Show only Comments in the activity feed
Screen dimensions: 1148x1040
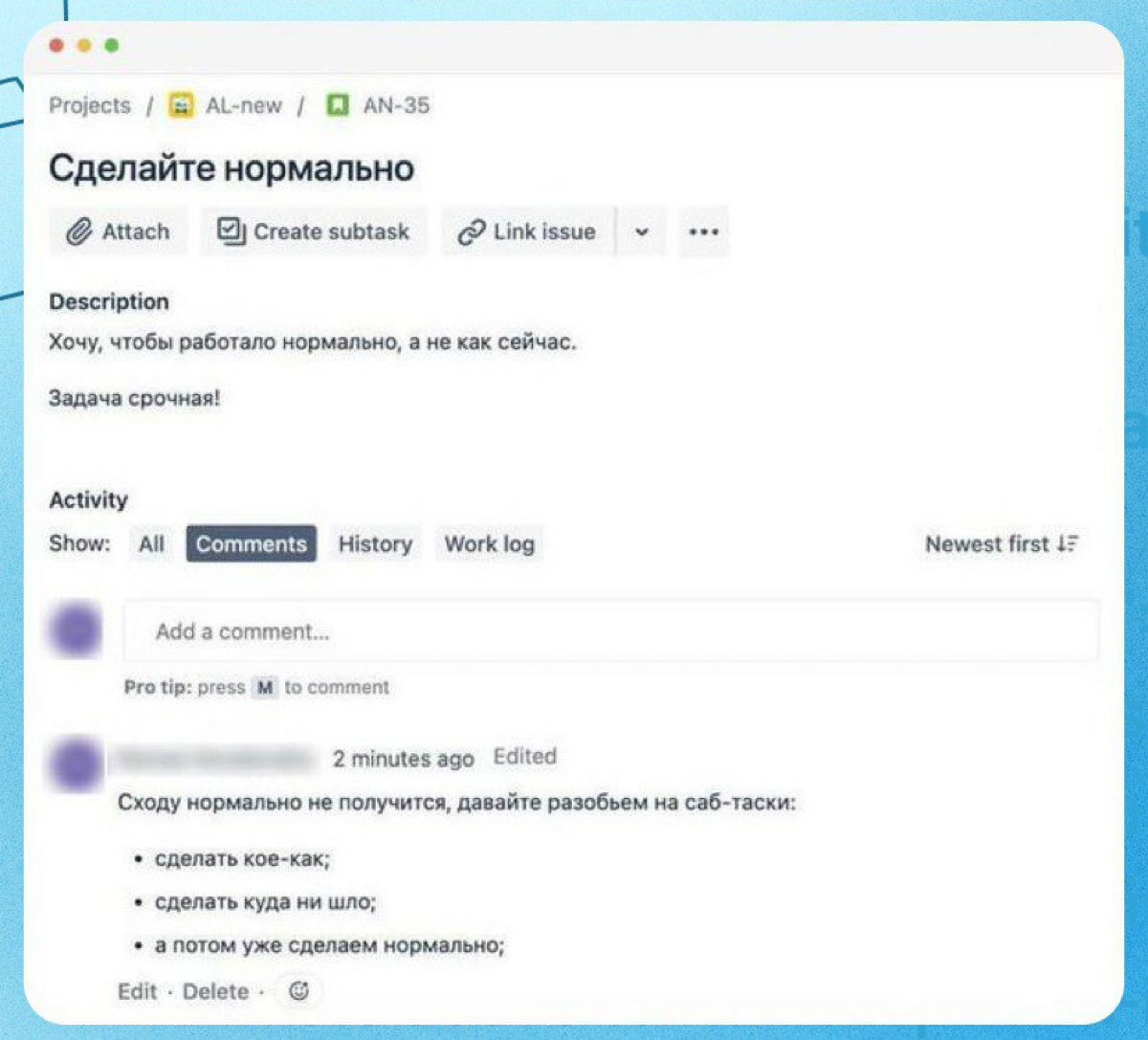(x=251, y=543)
